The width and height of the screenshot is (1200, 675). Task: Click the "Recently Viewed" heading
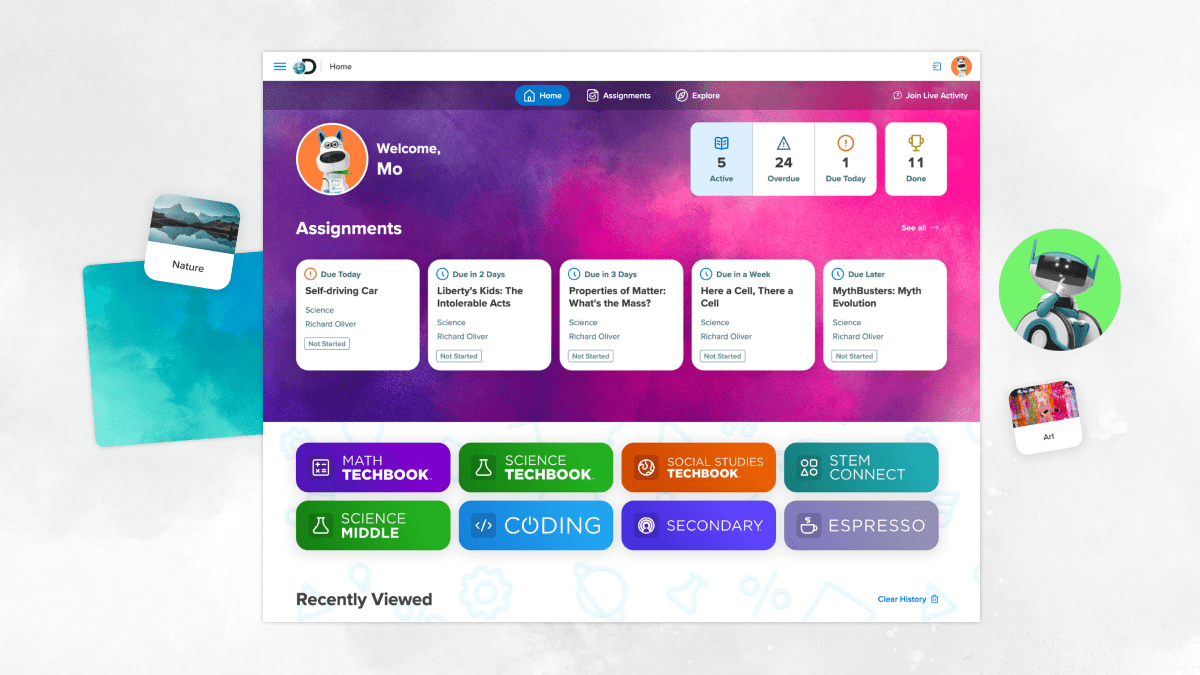(364, 600)
